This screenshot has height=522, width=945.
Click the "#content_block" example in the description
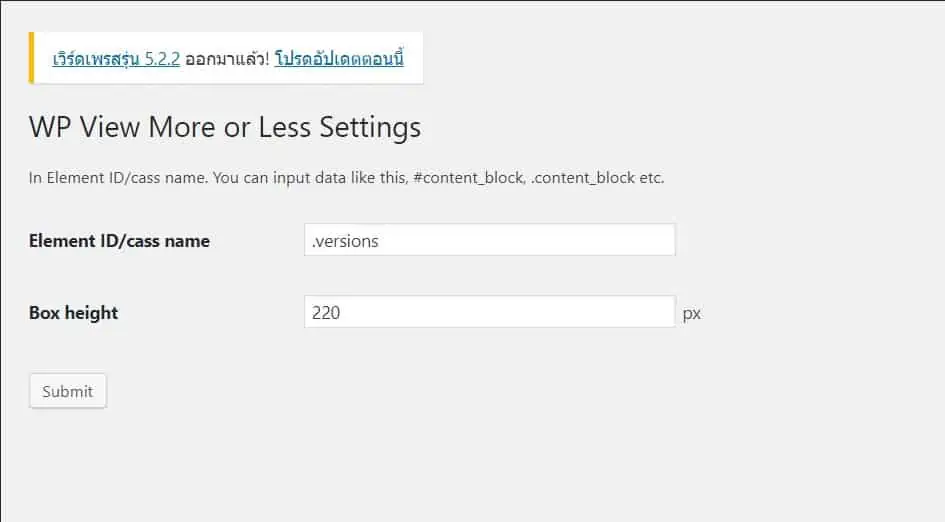pos(468,178)
